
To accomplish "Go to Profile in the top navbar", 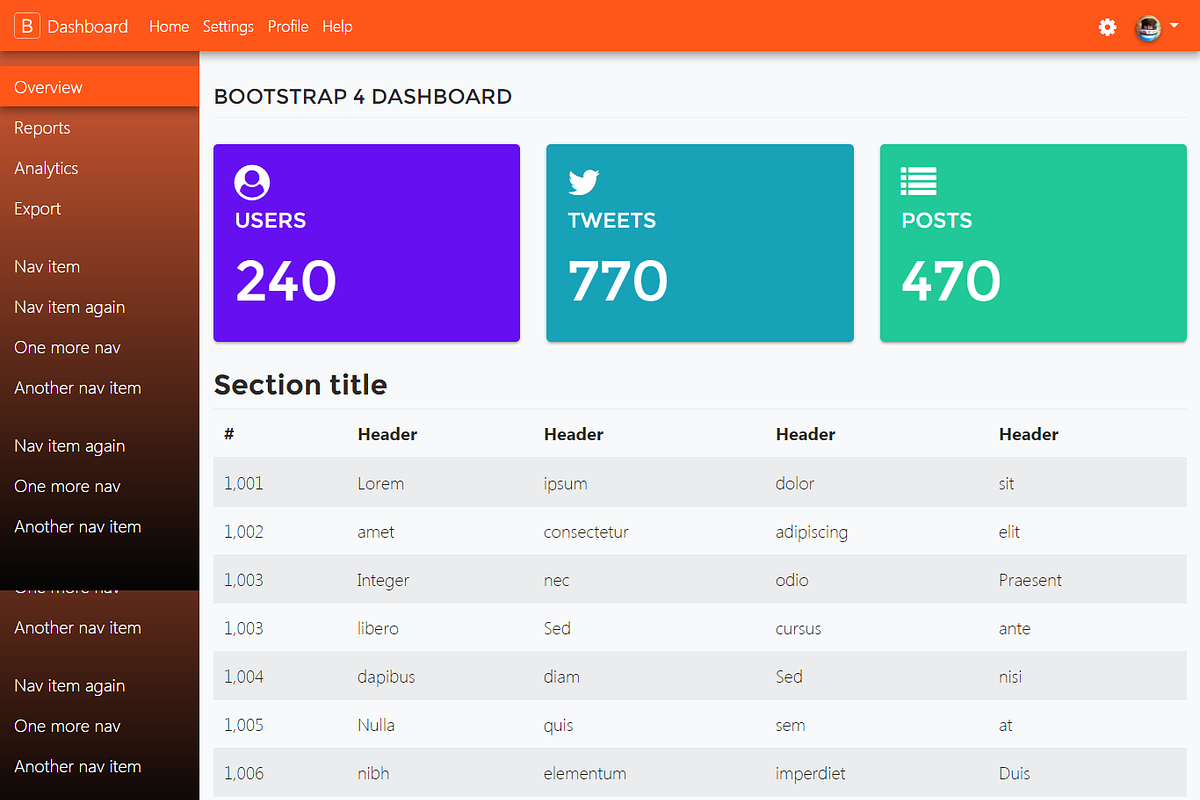I will click(288, 26).
